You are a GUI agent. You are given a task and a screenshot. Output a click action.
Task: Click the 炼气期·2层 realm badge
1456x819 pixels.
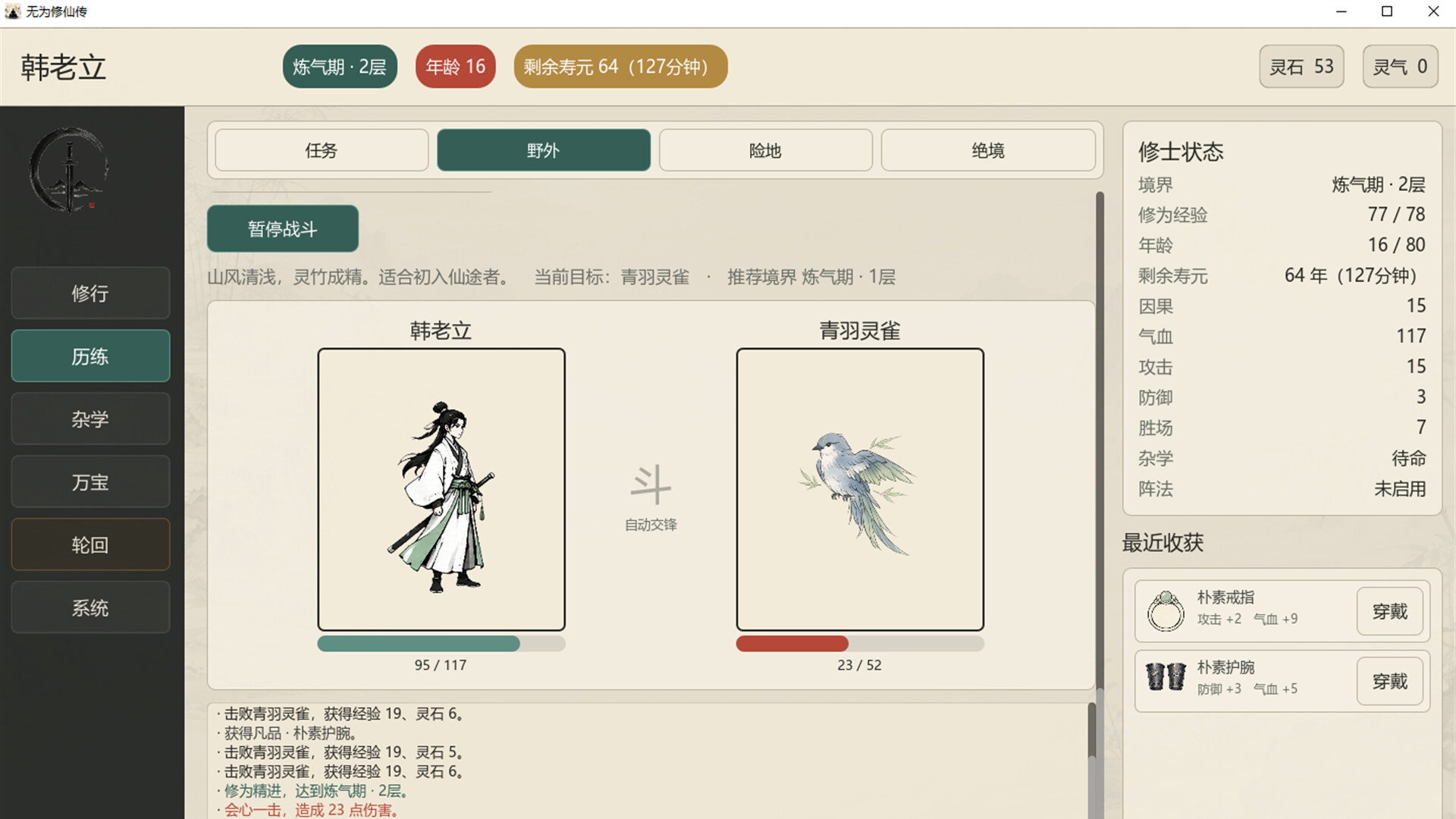pyautogui.click(x=340, y=67)
